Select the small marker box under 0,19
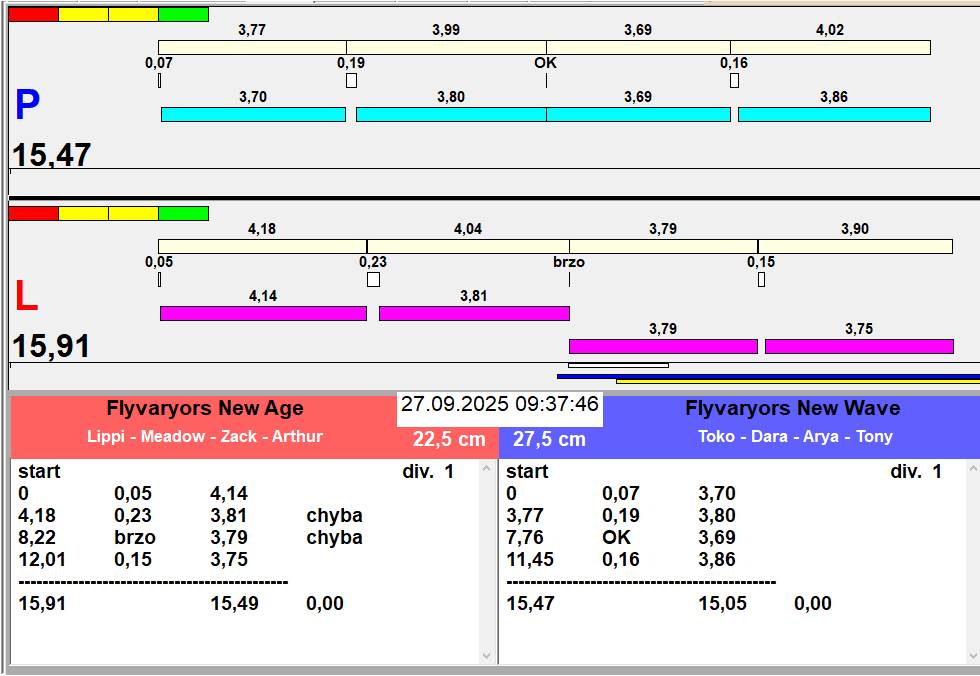This screenshot has width=980, height=676. (x=351, y=81)
